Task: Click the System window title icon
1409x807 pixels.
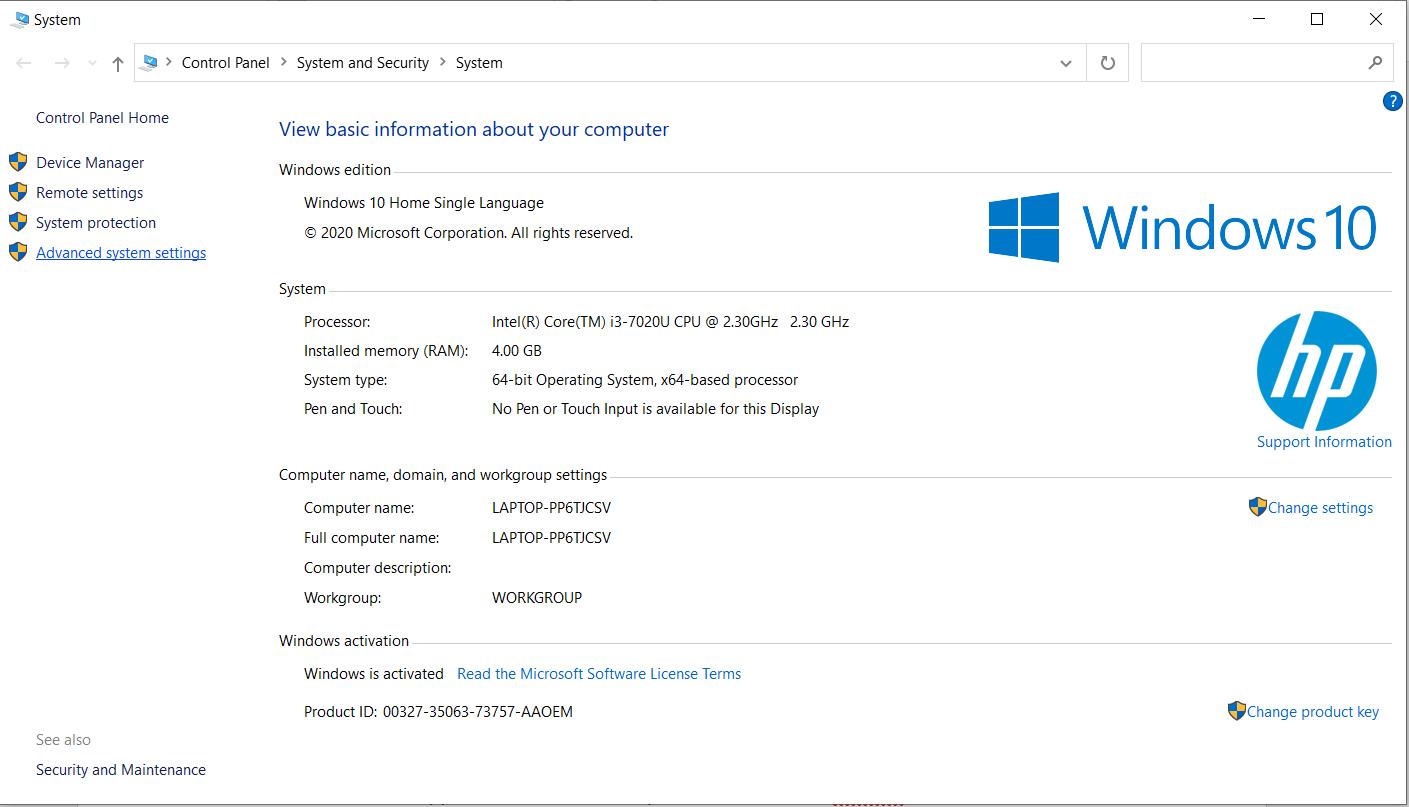Action: (20, 19)
